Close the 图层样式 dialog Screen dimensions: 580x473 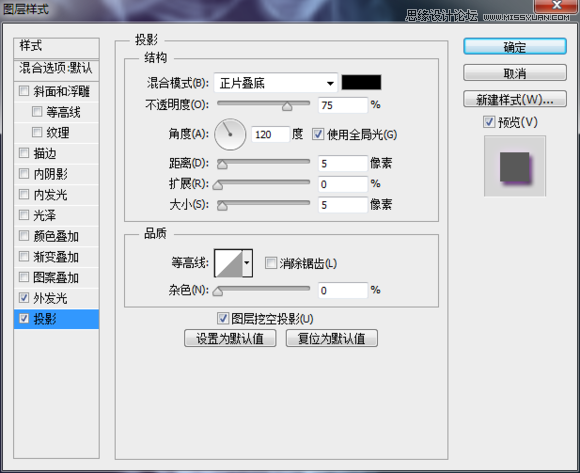pyautogui.click(x=556, y=6)
